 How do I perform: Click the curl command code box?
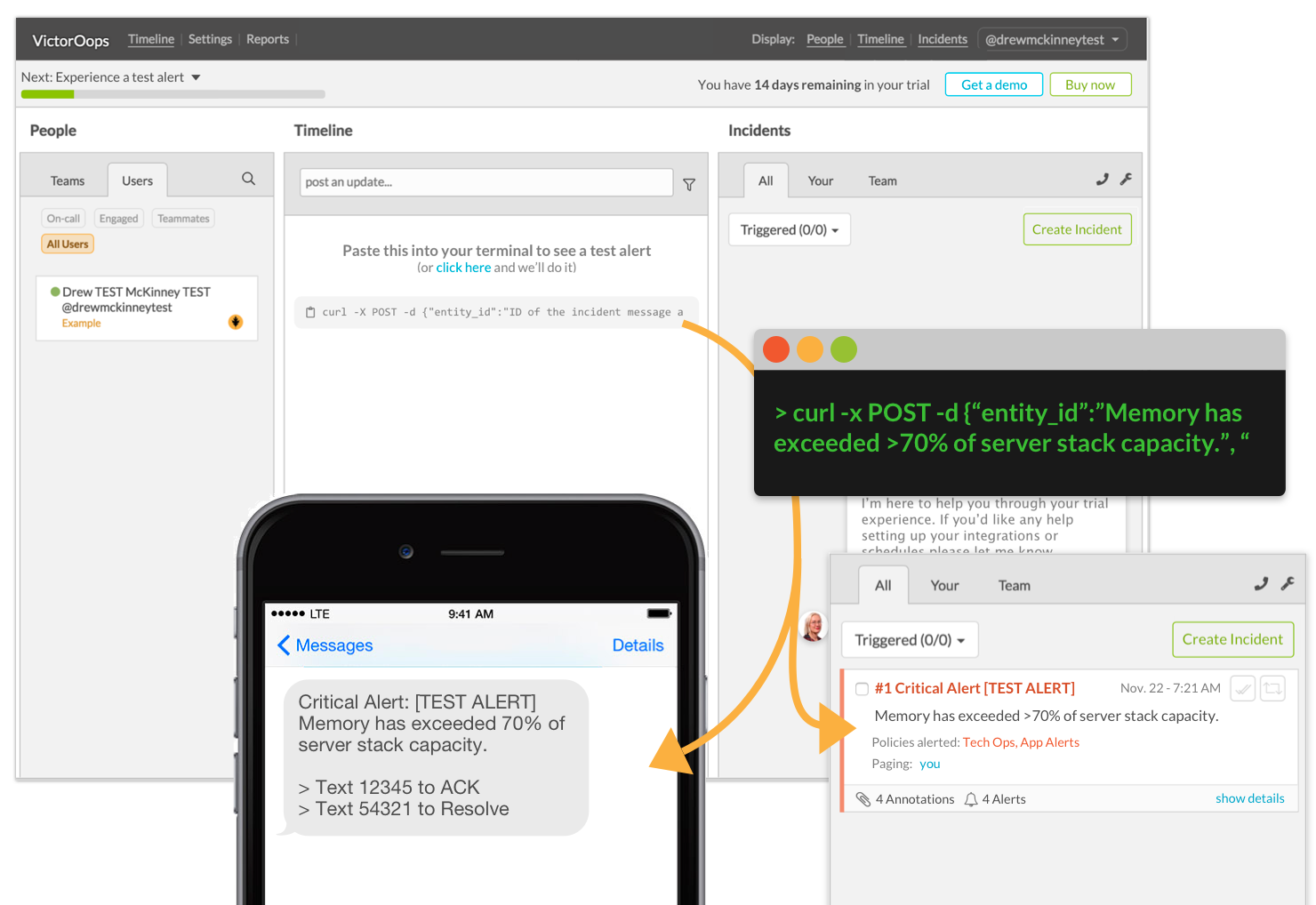point(496,312)
